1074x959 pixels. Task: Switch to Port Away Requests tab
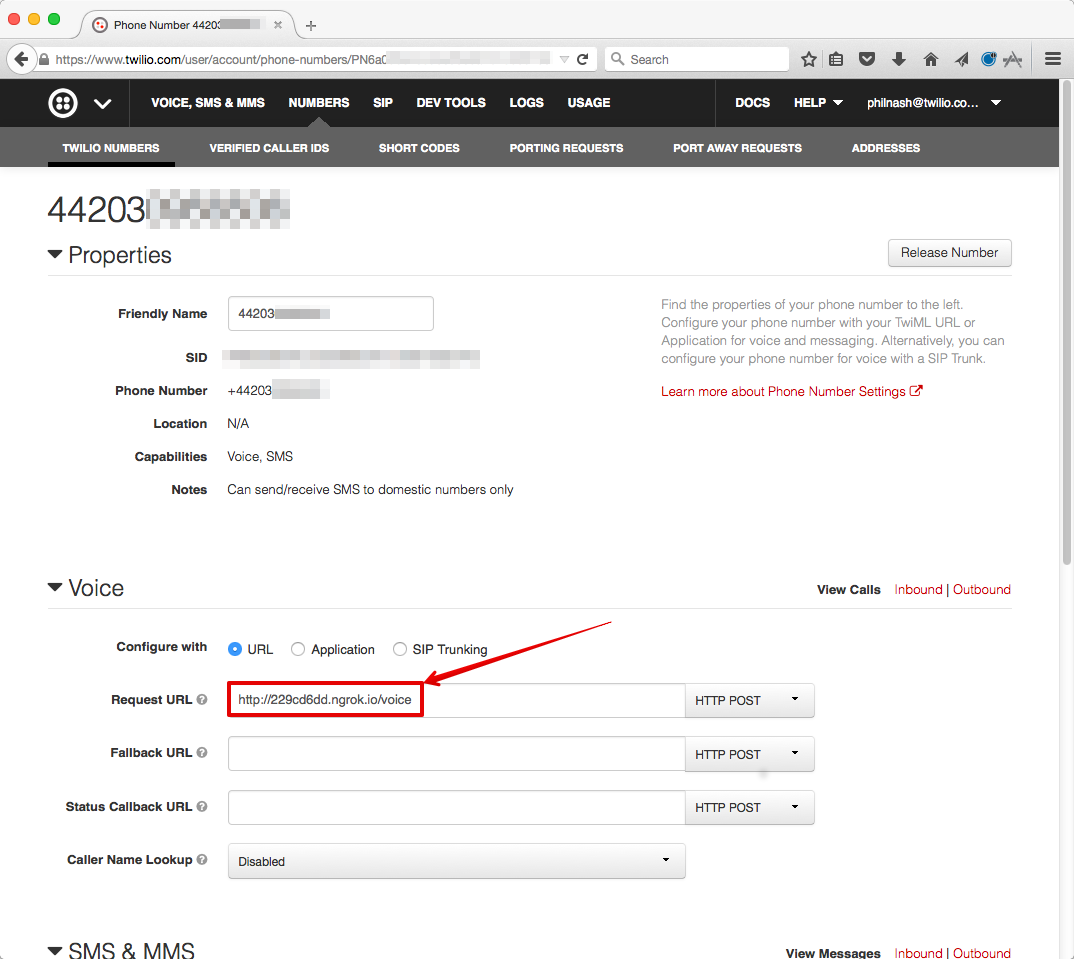coord(737,148)
